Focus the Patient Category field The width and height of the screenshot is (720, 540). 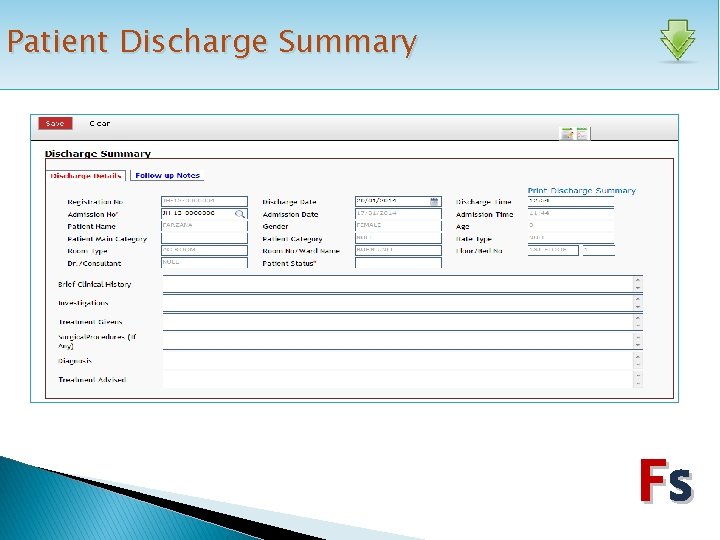click(398, 238)
